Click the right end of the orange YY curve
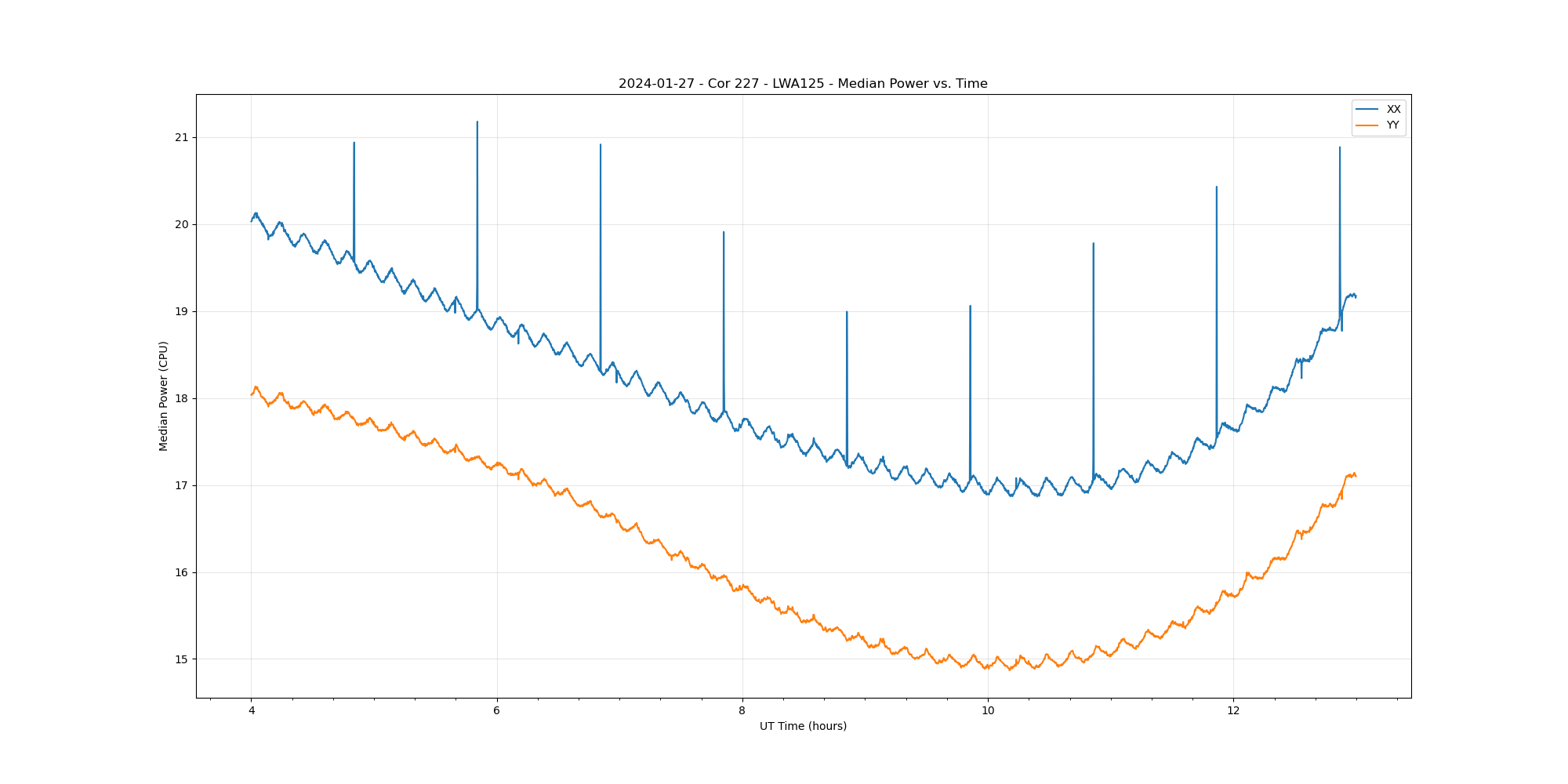The width and height of the screenshot is (1568, 784). [1356, 475]
